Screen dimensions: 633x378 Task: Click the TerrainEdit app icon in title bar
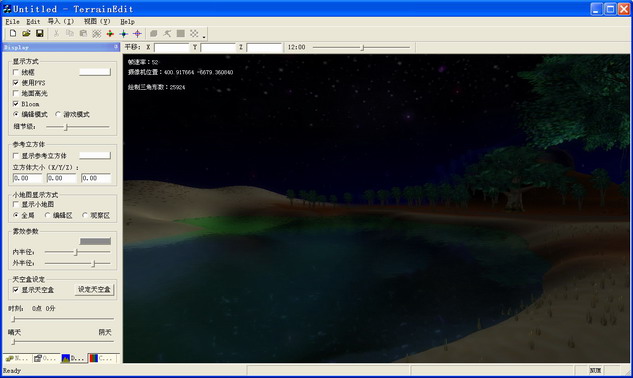(x=7, y=8)
